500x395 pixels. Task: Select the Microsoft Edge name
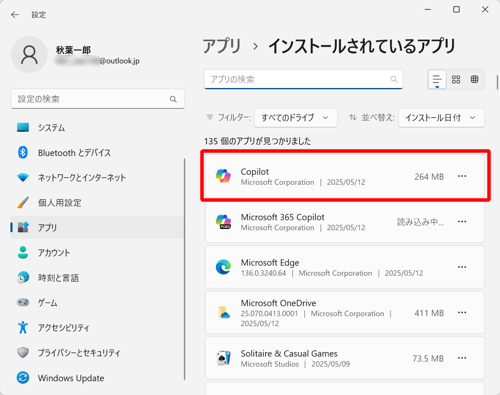pyautogui.click(x=270, y=263)
